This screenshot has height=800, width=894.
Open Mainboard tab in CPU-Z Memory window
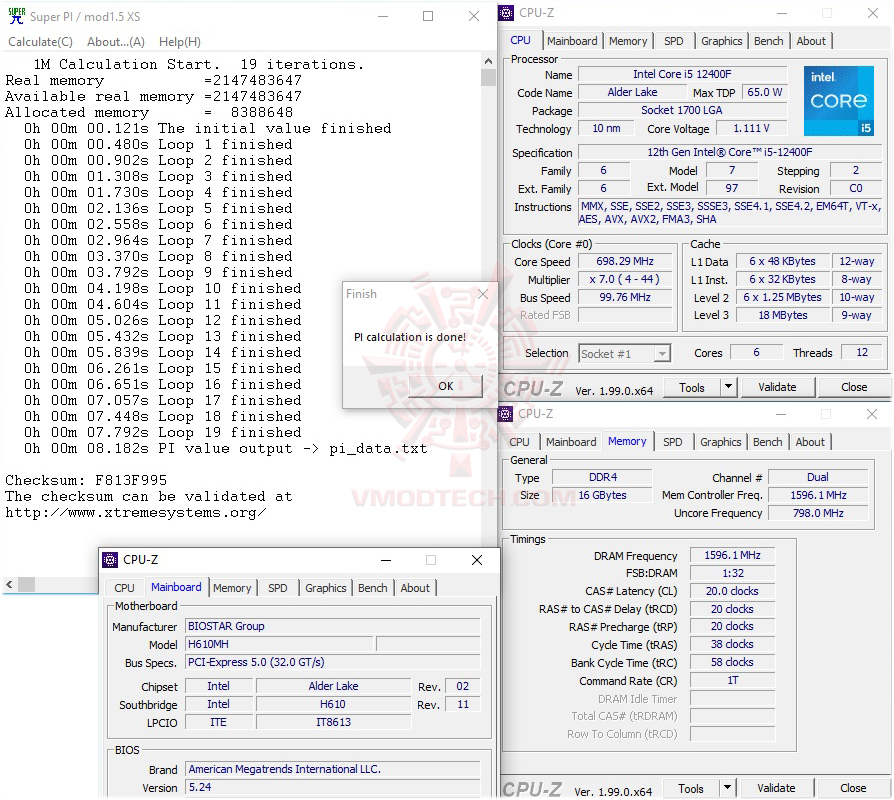click(571, 442)
